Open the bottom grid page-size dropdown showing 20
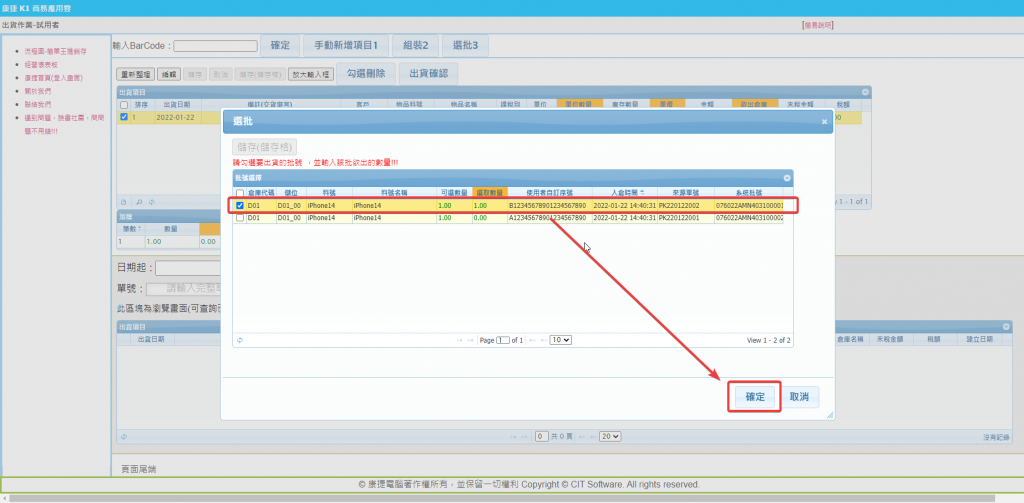1024x503 pixels. (x=609, y=436)
